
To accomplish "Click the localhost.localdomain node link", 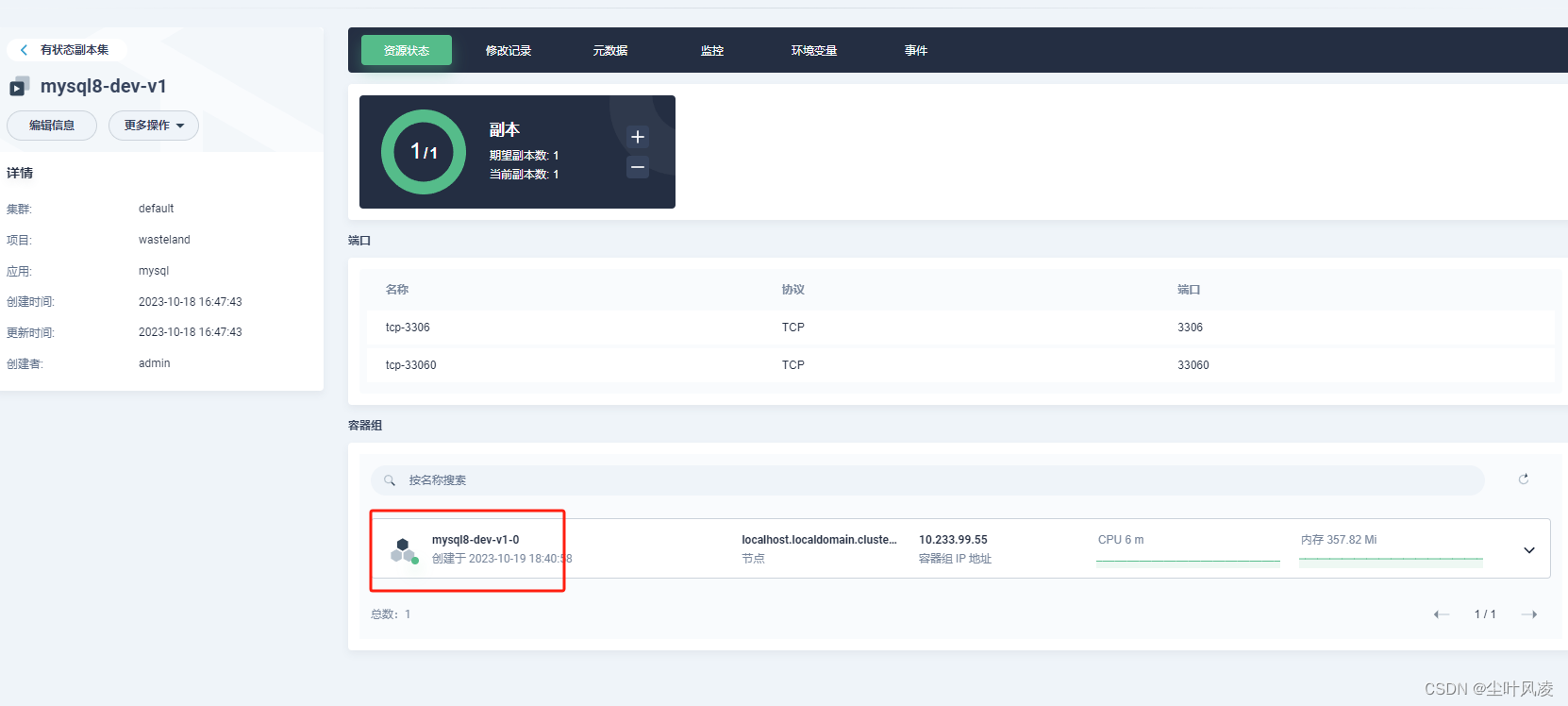I will [819, 540].
